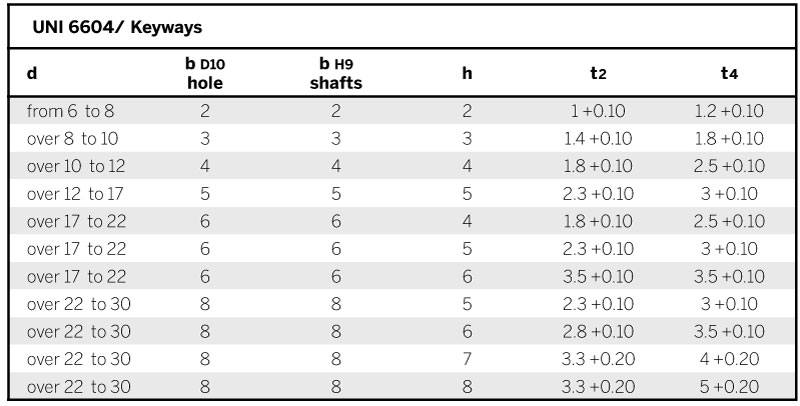Click the "3.5 +0.10" value in t2 column
Image resolution: width=800 pixels, height=406 pixels.
click(598, 274)
